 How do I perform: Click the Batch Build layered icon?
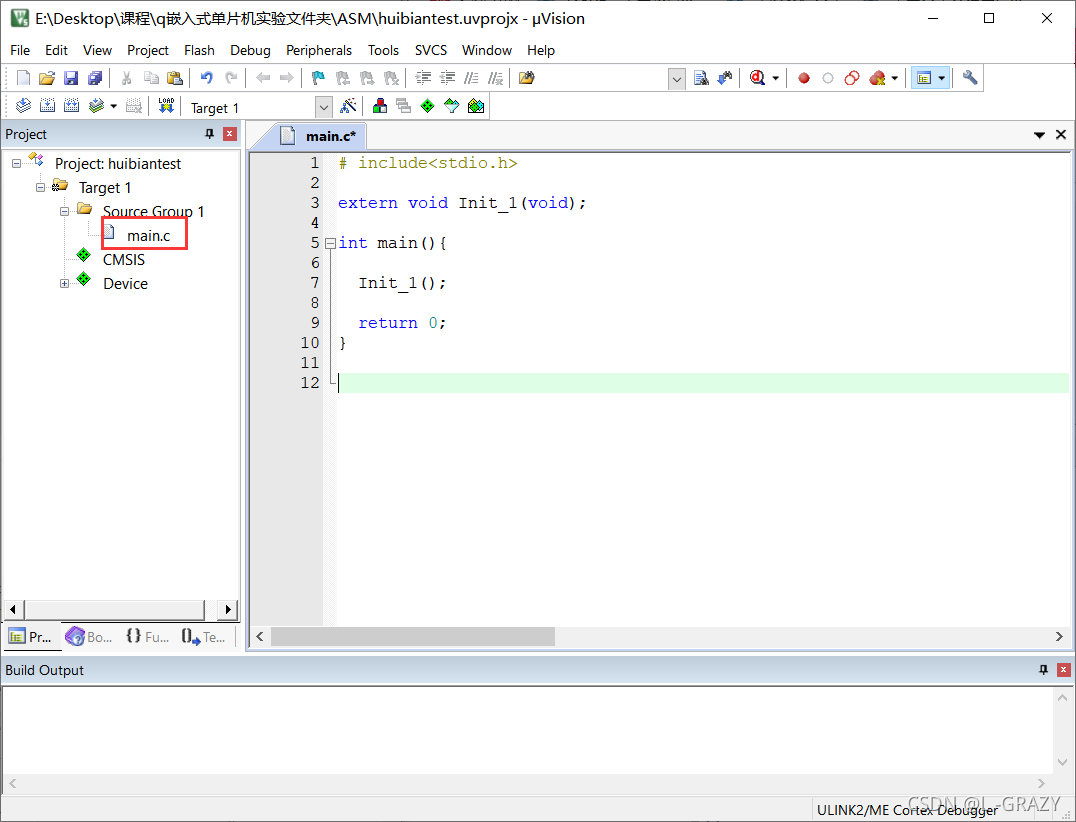[x=96, y=106]
